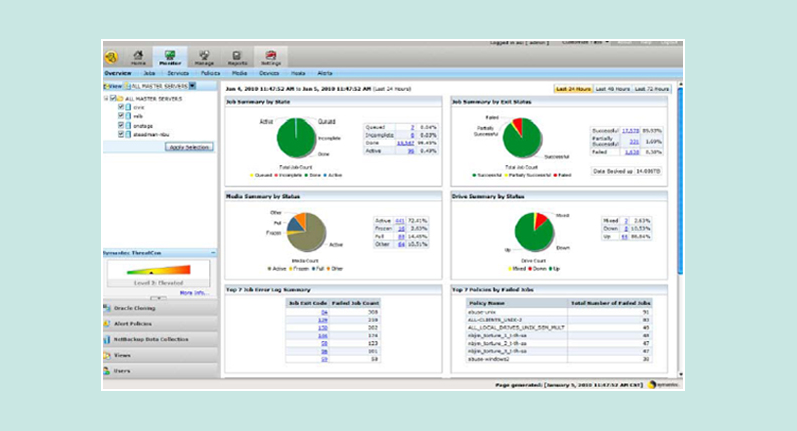Click the Failed Job Count column header
Screen dimensions: 797x431
[355, 303]
